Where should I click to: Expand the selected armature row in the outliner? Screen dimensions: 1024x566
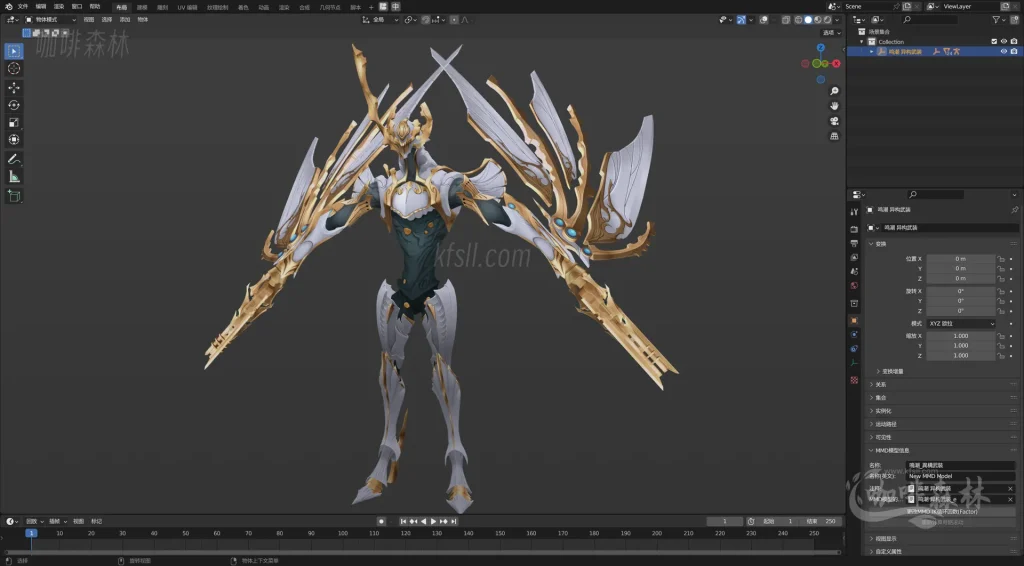[x=871, y=52]
